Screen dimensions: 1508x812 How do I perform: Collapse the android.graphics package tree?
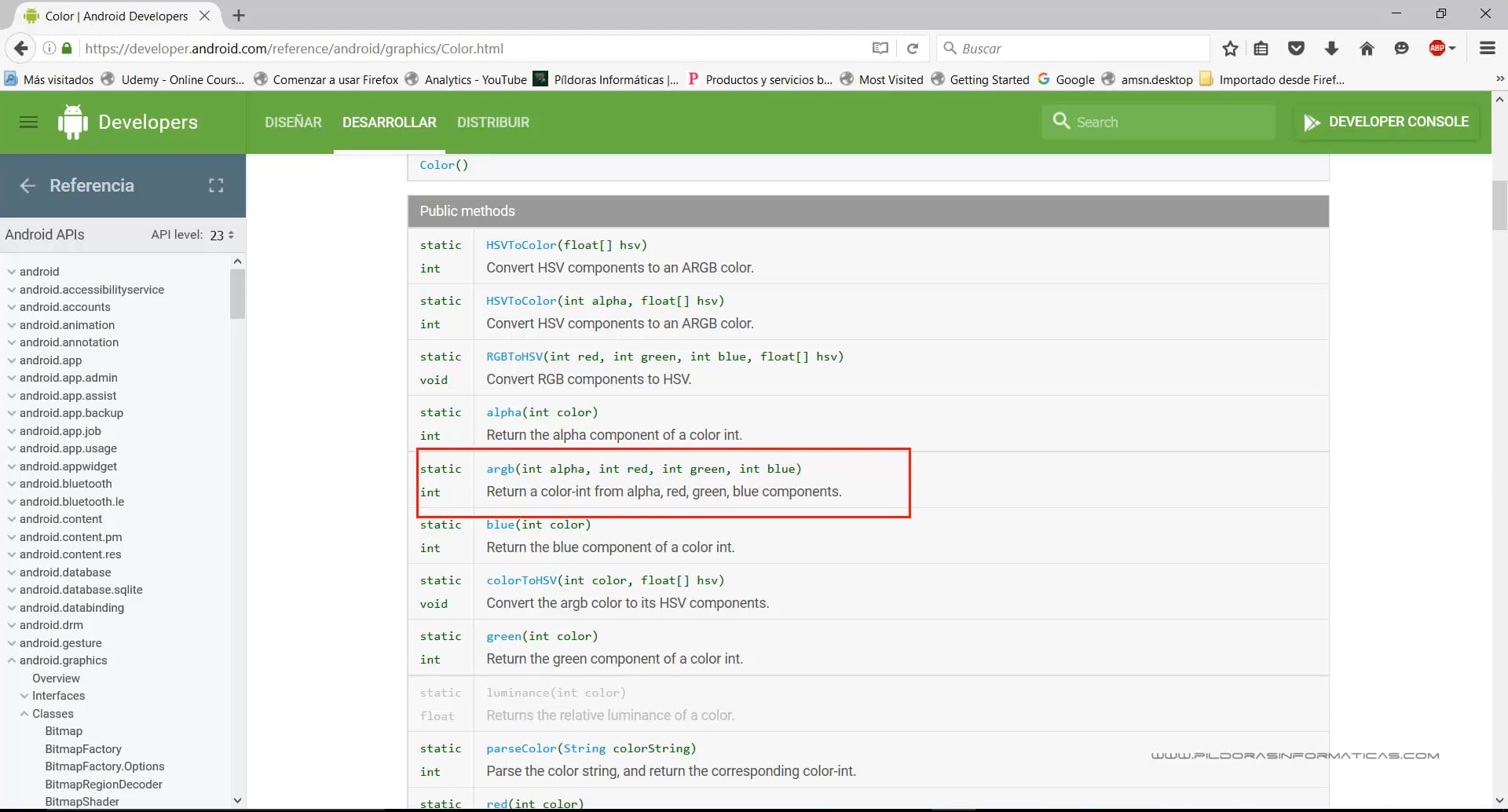pyautogui.click(x=12, y=660)
